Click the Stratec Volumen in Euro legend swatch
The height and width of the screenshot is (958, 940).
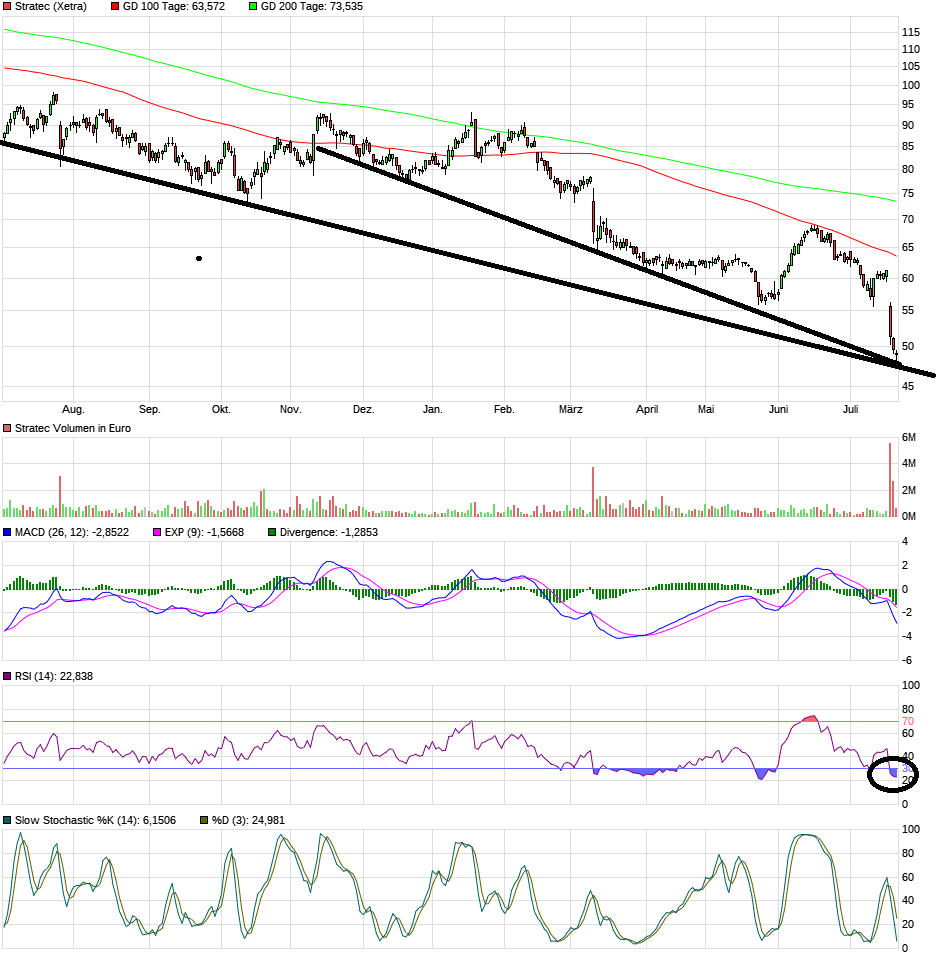pyautogui.click(x=7, y=429)
